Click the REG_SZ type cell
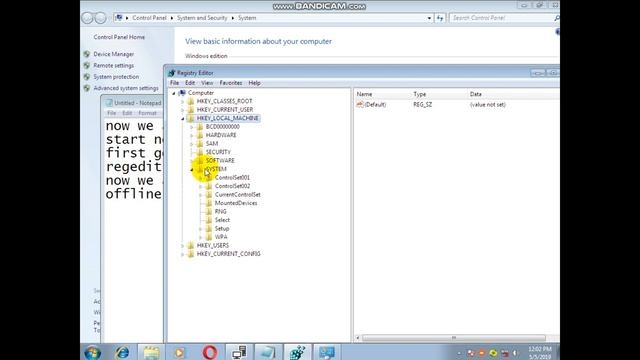640x360 pixels. click(422, 105)
